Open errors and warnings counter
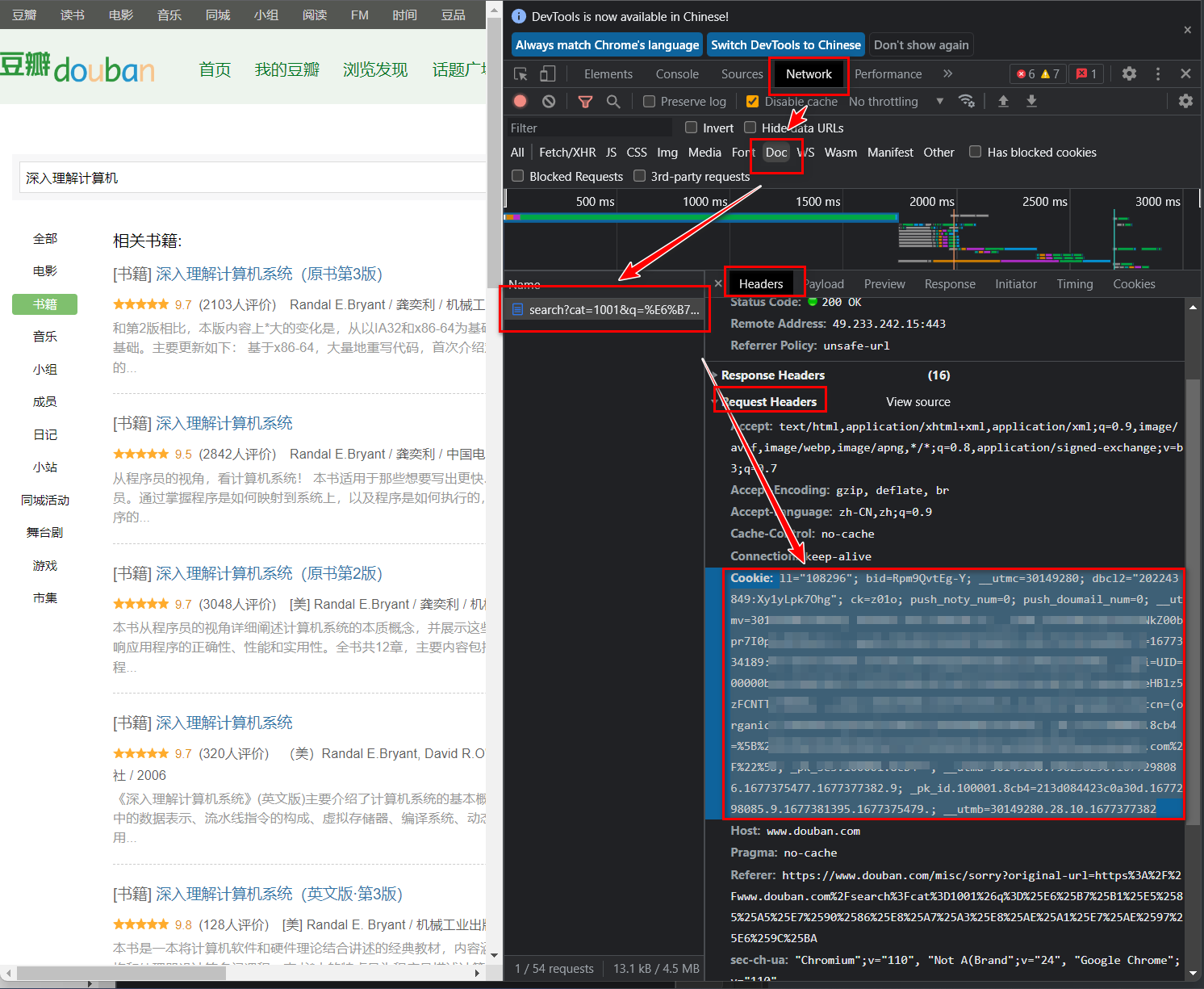 (1038, 73)
